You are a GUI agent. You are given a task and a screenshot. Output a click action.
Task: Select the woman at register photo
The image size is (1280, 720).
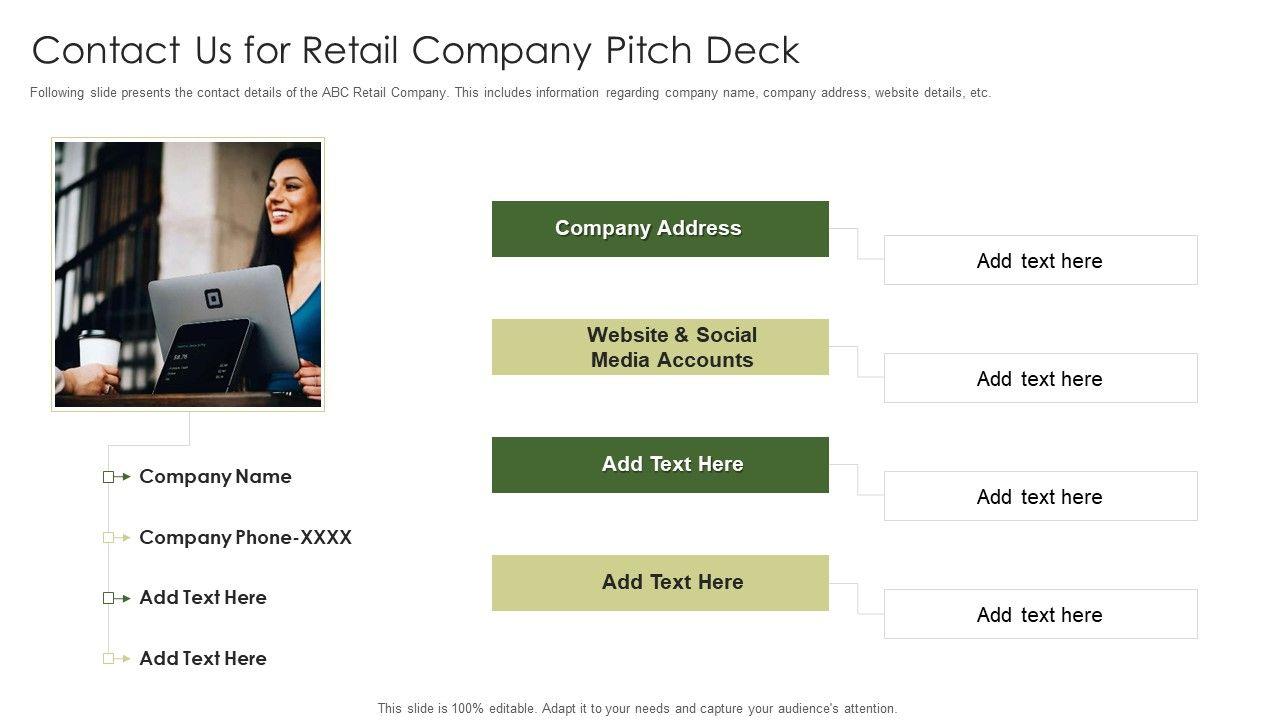click(x=188, y=274)
